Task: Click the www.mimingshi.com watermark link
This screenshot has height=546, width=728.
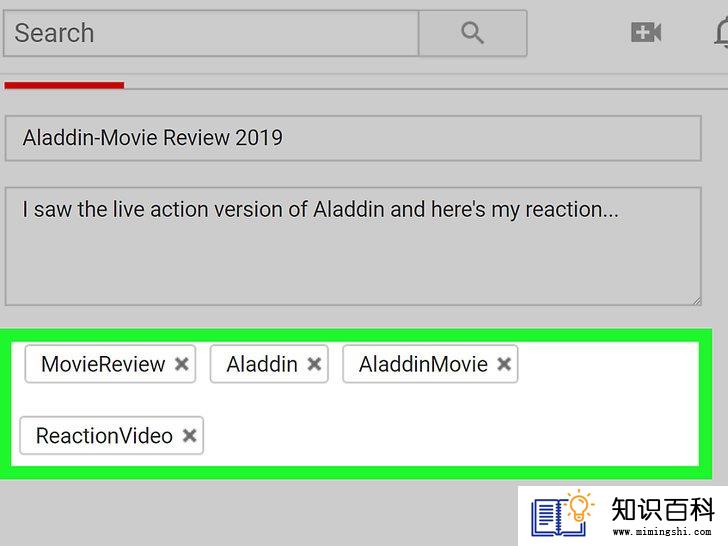Action: (662, 532)
